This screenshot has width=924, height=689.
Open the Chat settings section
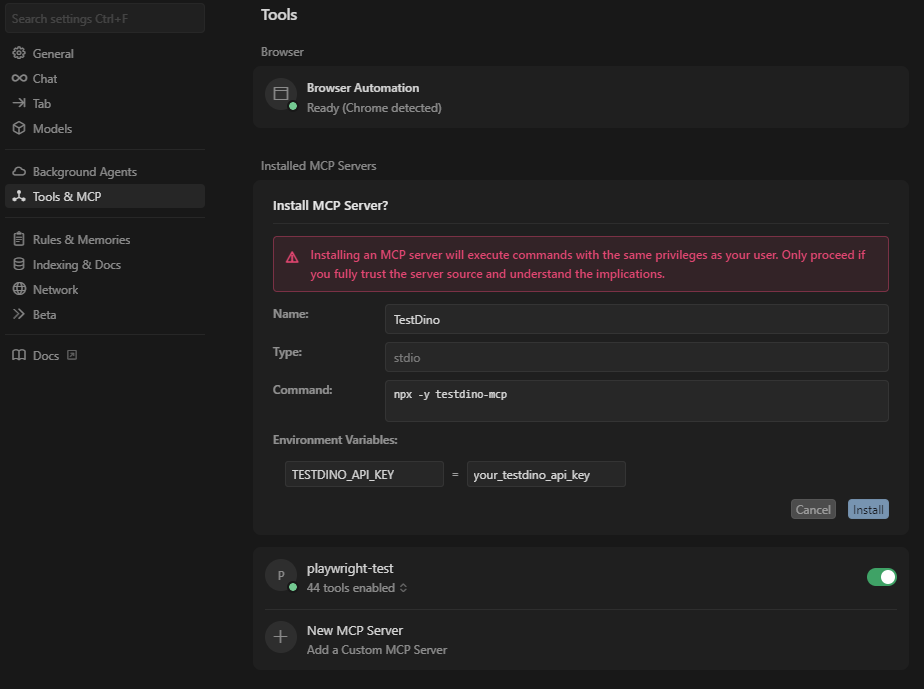(45, 78)
